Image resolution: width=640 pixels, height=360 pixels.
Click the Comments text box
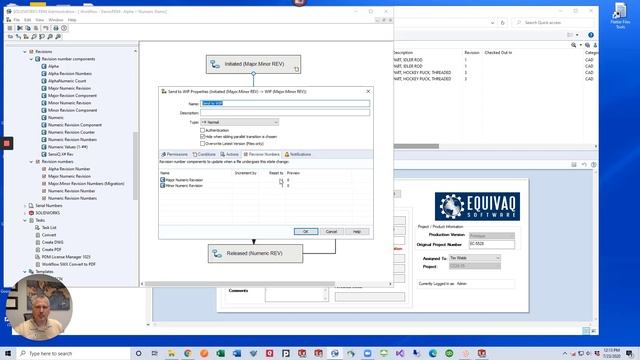(296, 294)
